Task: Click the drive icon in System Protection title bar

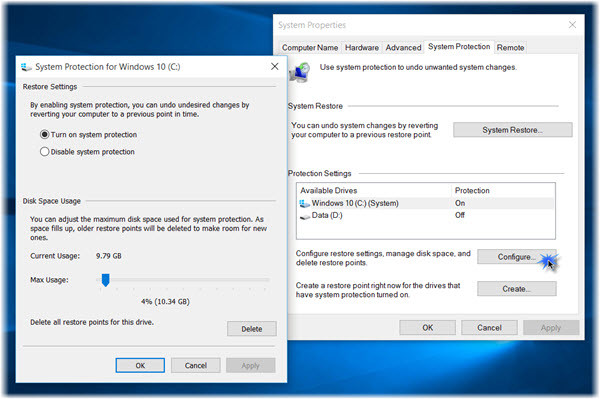Action: pos(26,67)
